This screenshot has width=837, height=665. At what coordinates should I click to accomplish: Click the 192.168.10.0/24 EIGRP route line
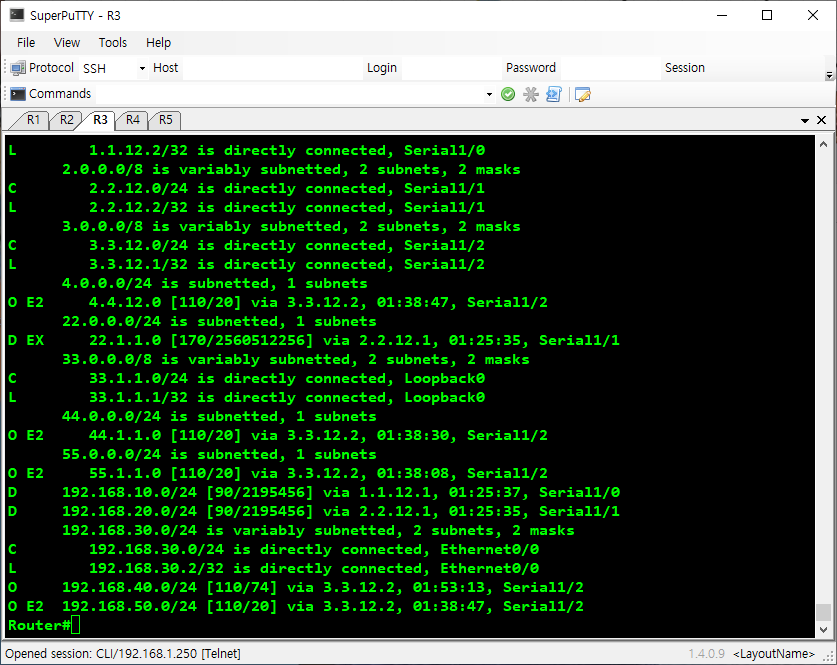(313, 492)
